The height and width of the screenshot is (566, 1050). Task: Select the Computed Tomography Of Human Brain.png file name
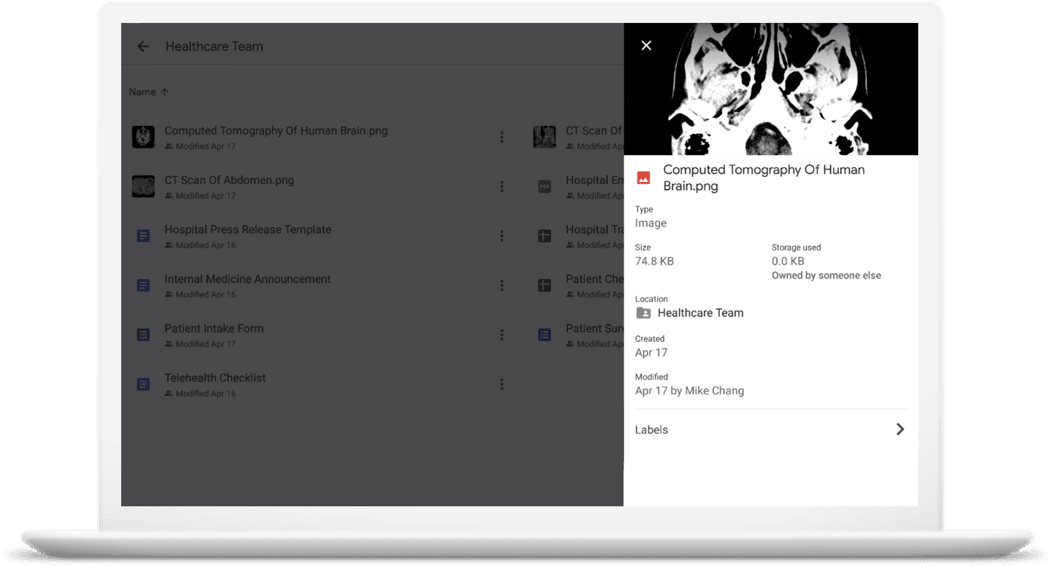276,131
